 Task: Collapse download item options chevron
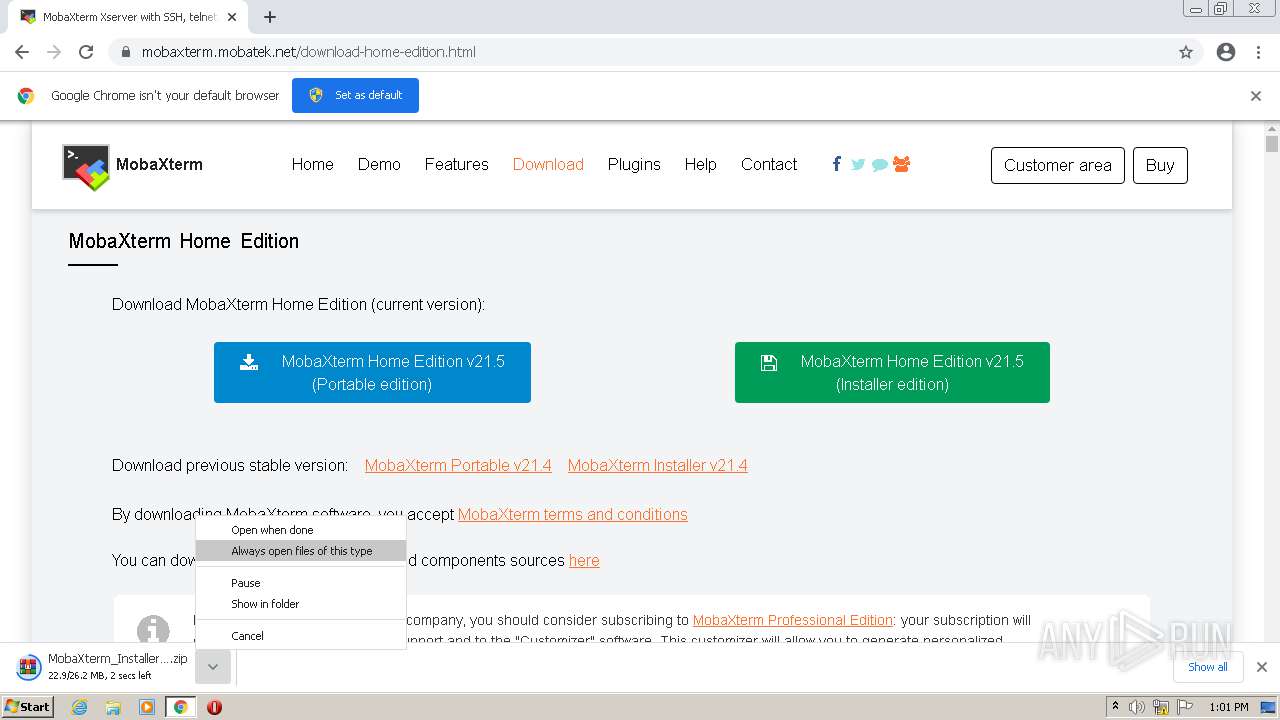pyautogui.click(x=213, y=667)
